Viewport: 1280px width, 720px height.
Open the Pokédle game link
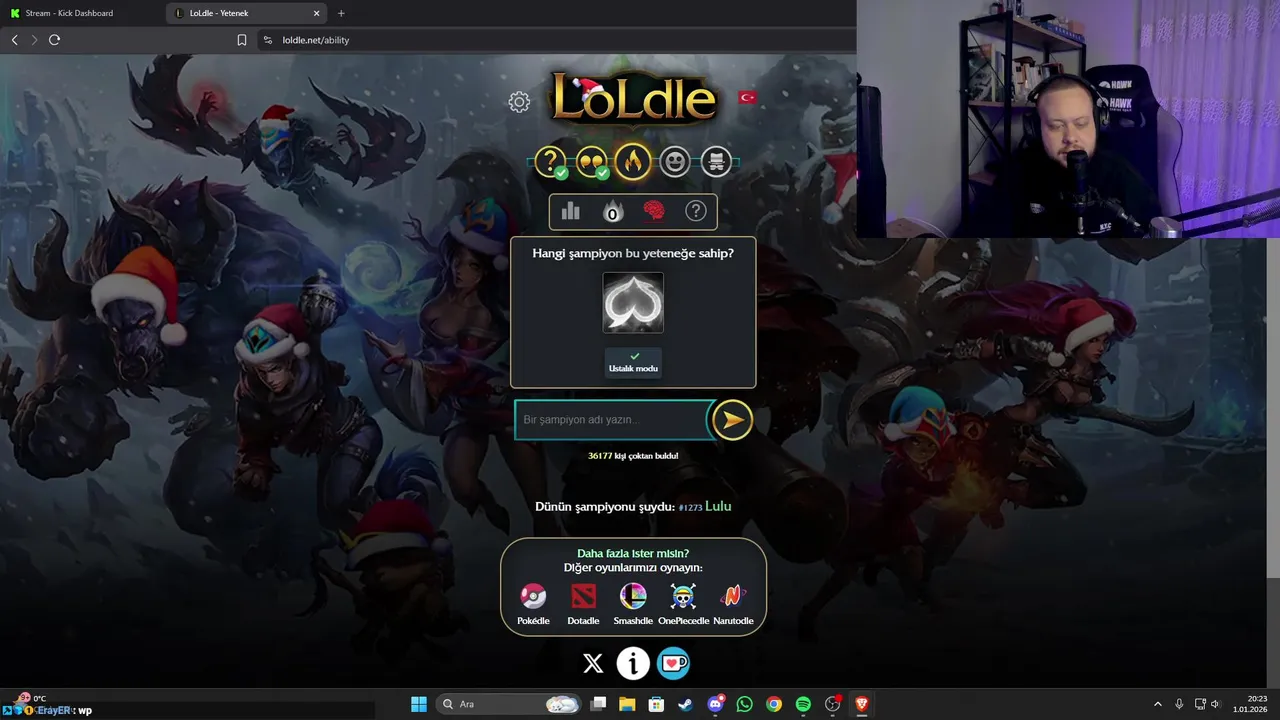533,604
